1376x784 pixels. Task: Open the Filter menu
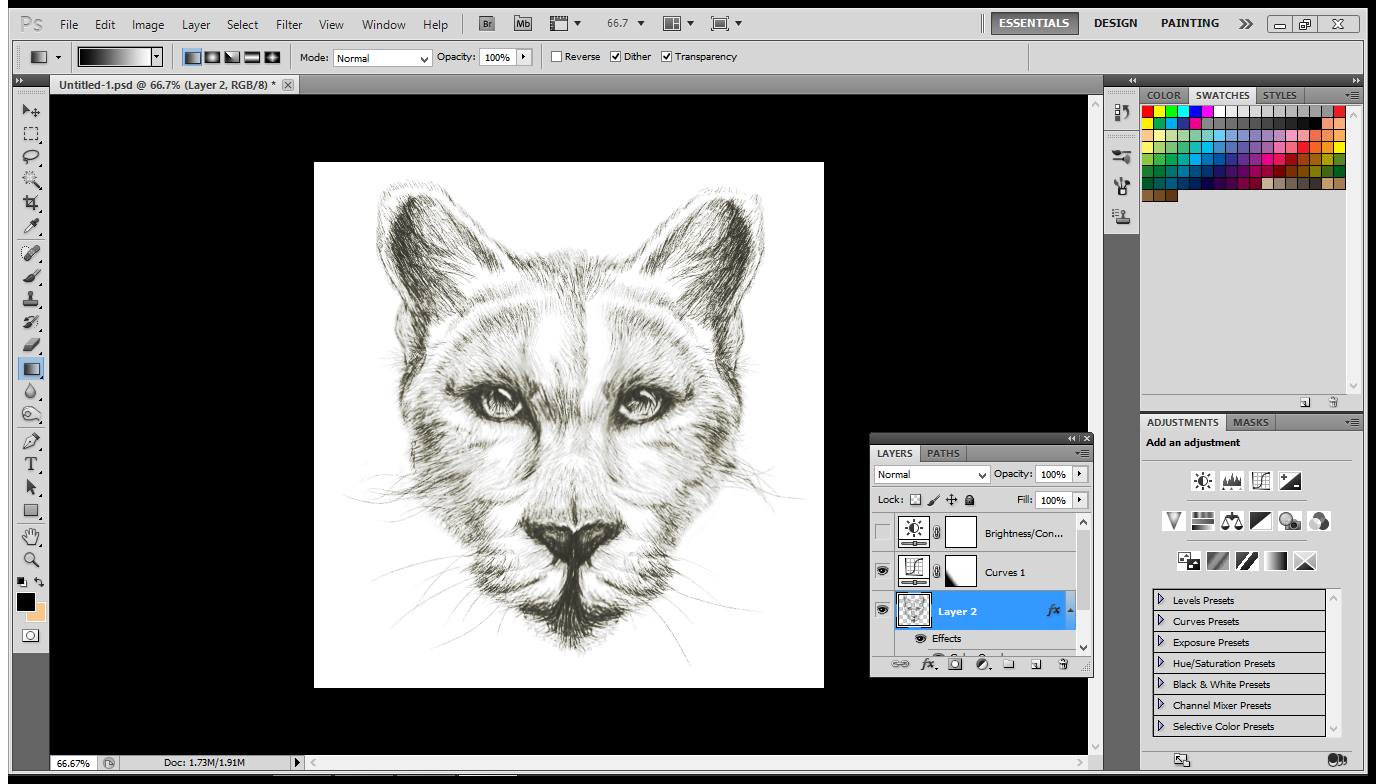click(289, 25)
